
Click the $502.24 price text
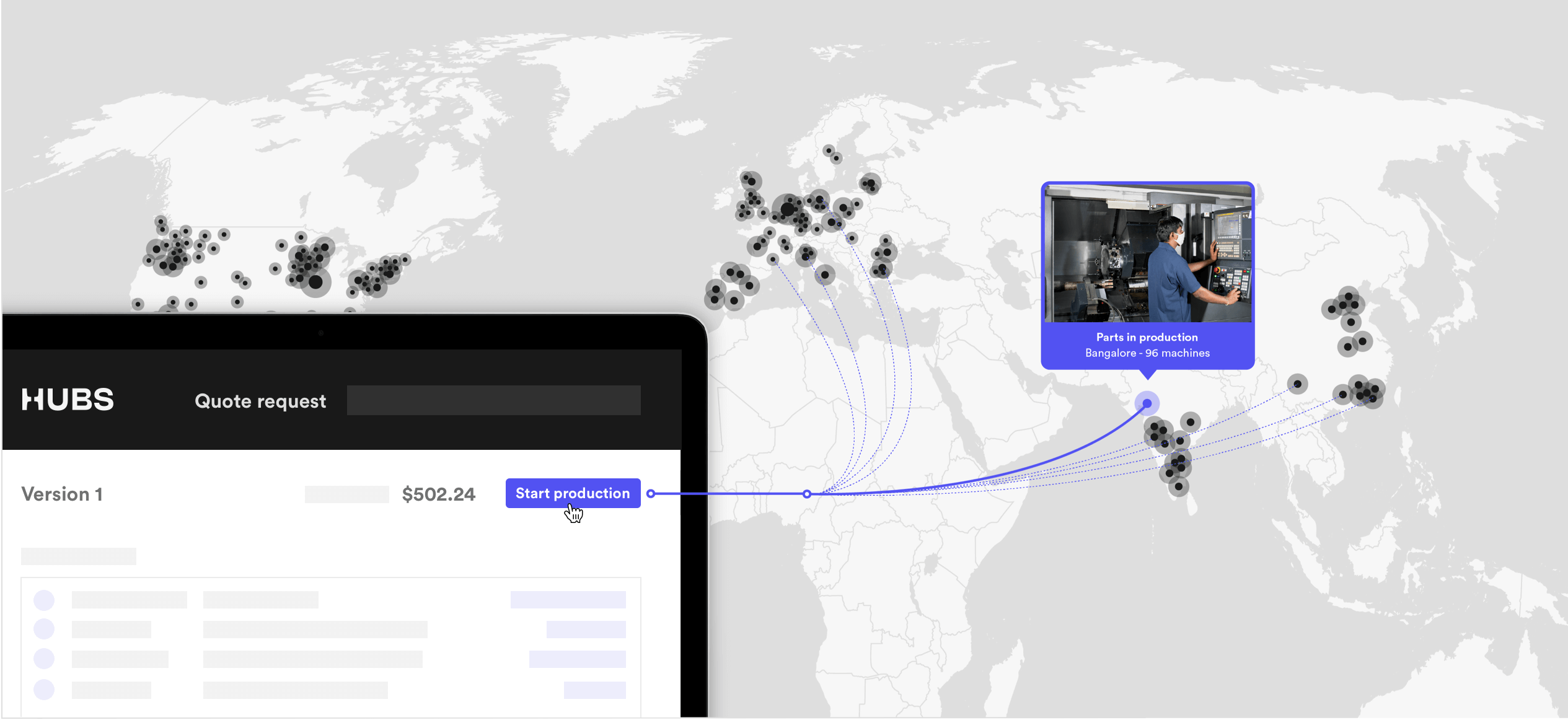point(438,494)
